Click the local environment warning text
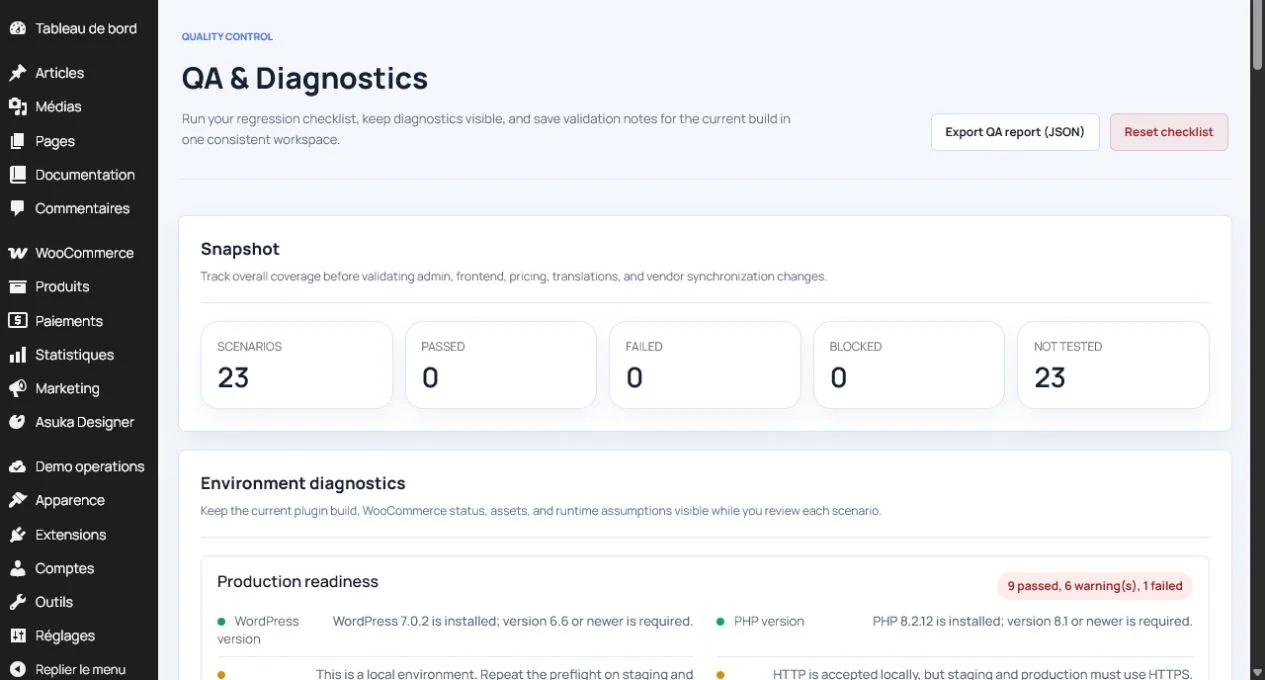 pyautogui.click(x=505, y=674)
